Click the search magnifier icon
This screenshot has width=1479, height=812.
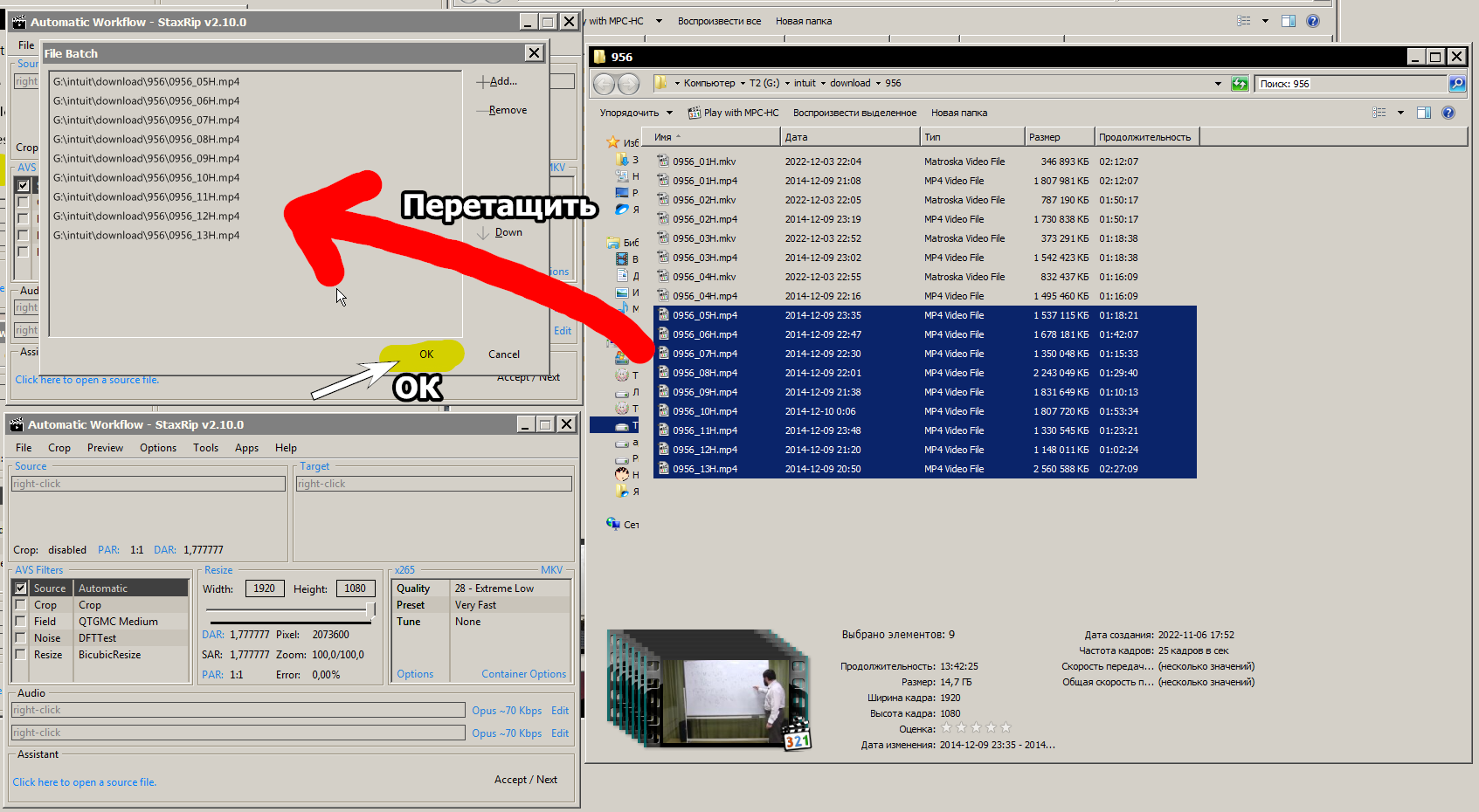[x=1456, y=84]
